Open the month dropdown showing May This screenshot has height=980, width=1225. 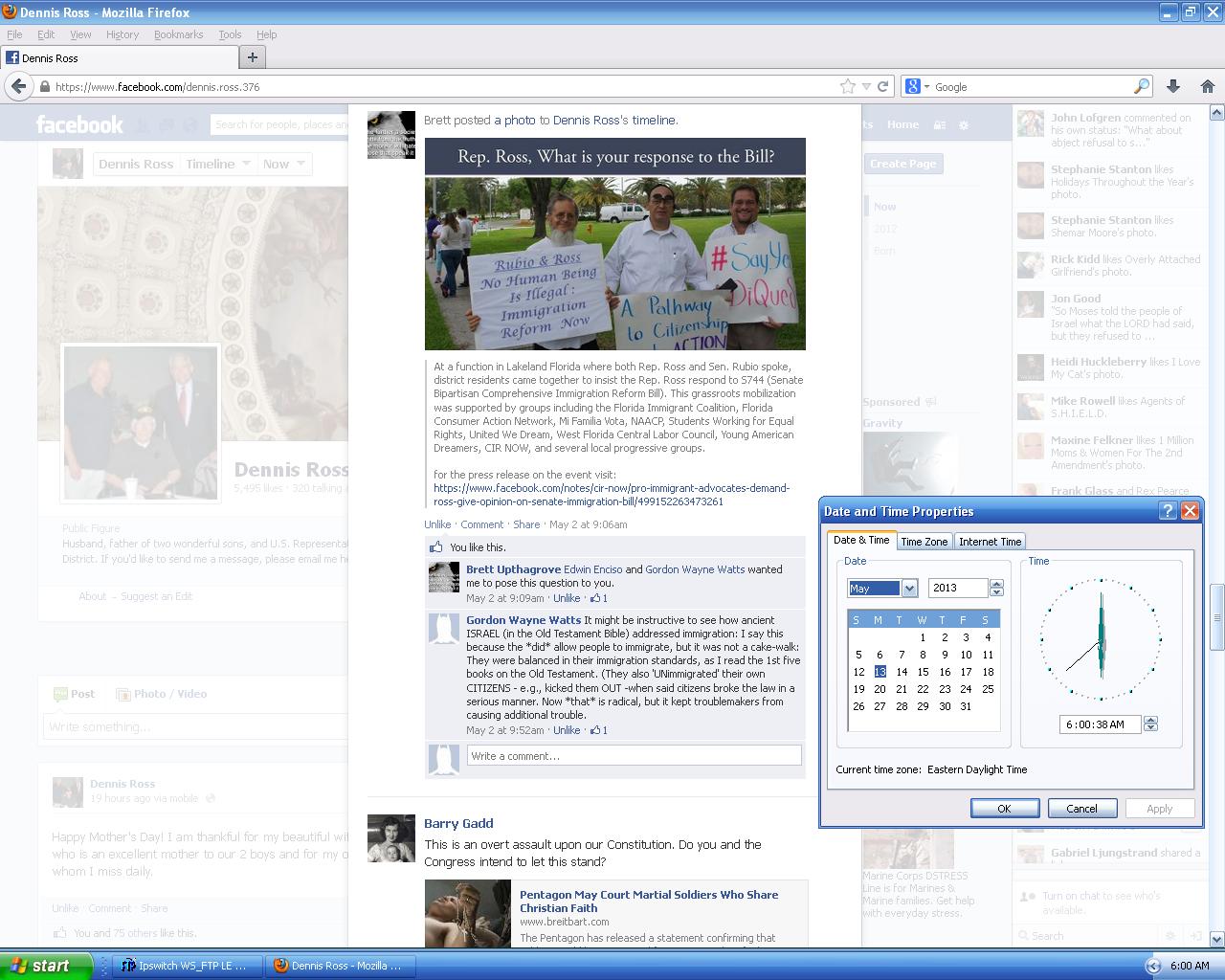coord(909,589)
